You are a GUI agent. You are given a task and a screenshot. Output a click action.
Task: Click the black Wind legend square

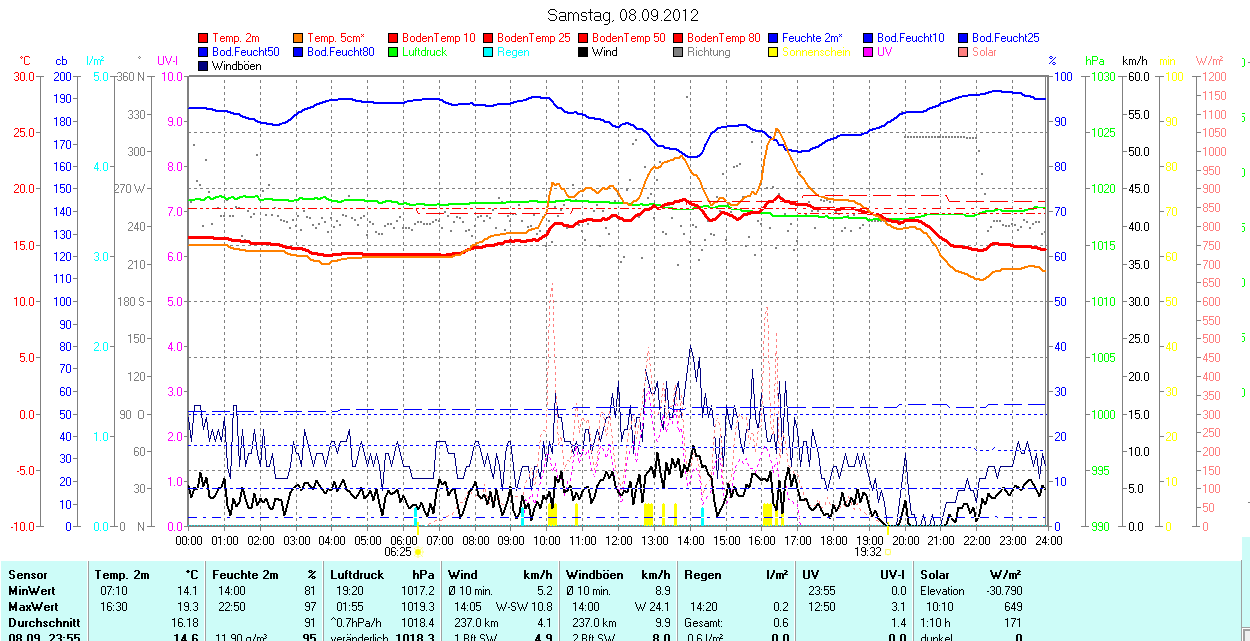pos(583,52)
